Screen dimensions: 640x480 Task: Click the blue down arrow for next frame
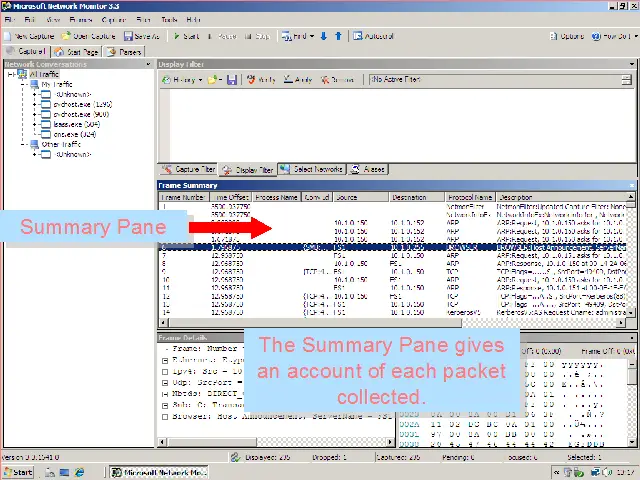pyautogui.click(x=324, y=36)
